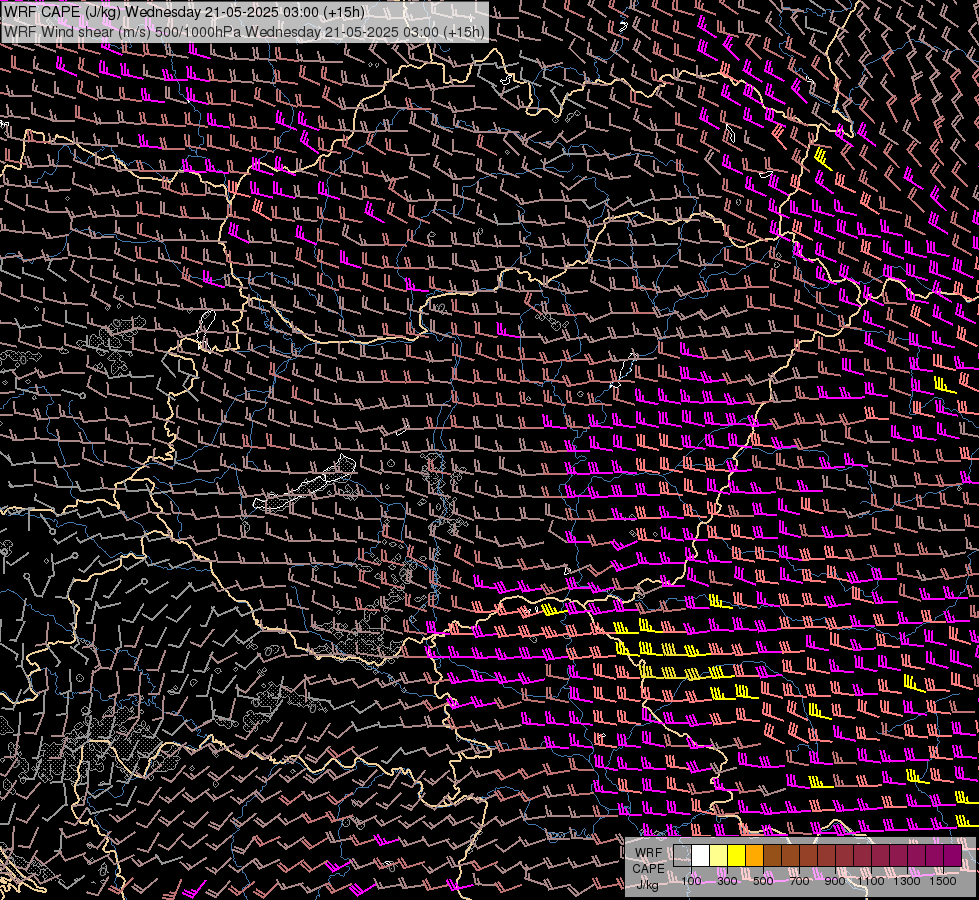Select the WRF Wind shear title line

244,32
